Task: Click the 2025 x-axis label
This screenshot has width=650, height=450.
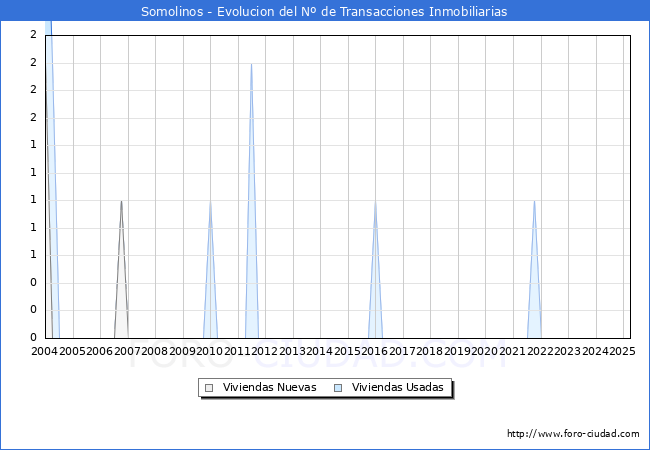Action: tap(622, 351)
